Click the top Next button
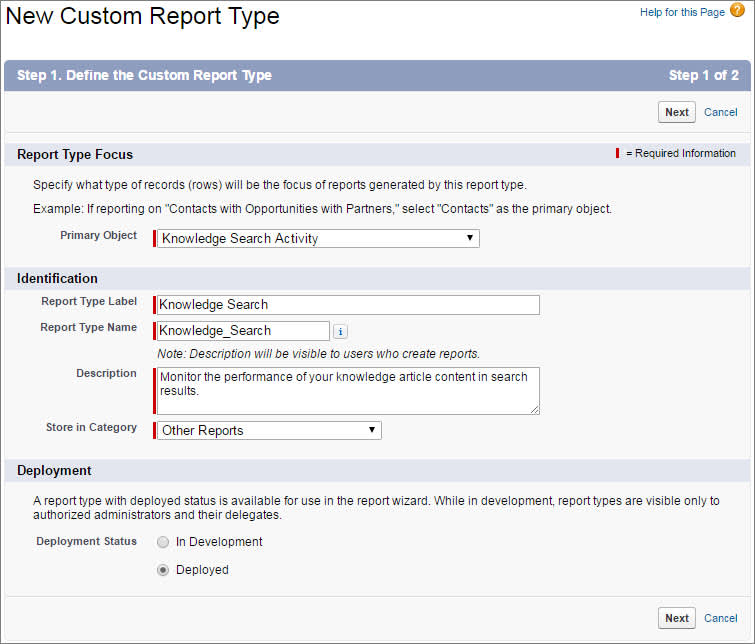The height and width of the screenshot is (644, 755). point(677,112)
